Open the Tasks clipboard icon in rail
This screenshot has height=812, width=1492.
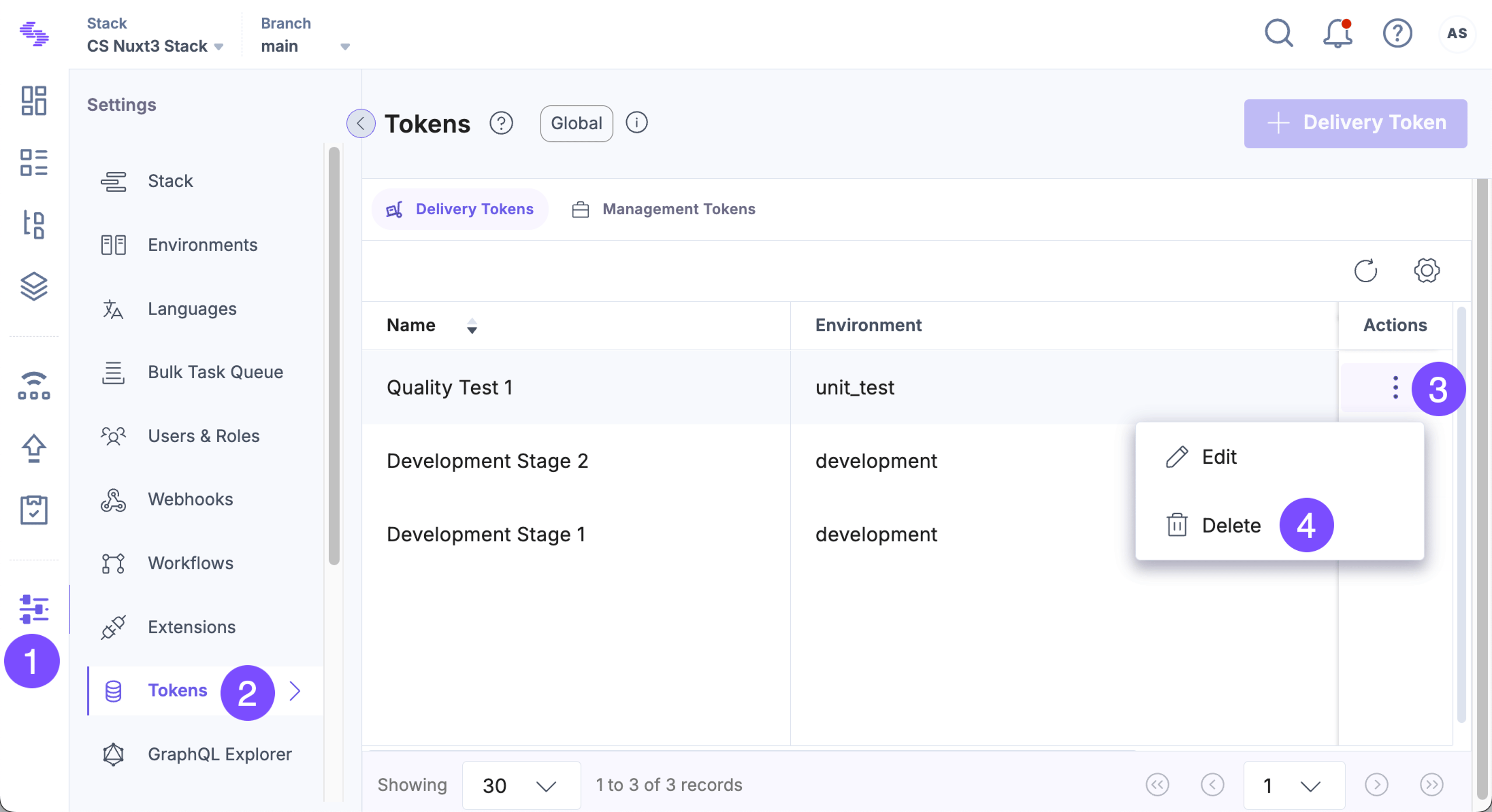(33, 510)
